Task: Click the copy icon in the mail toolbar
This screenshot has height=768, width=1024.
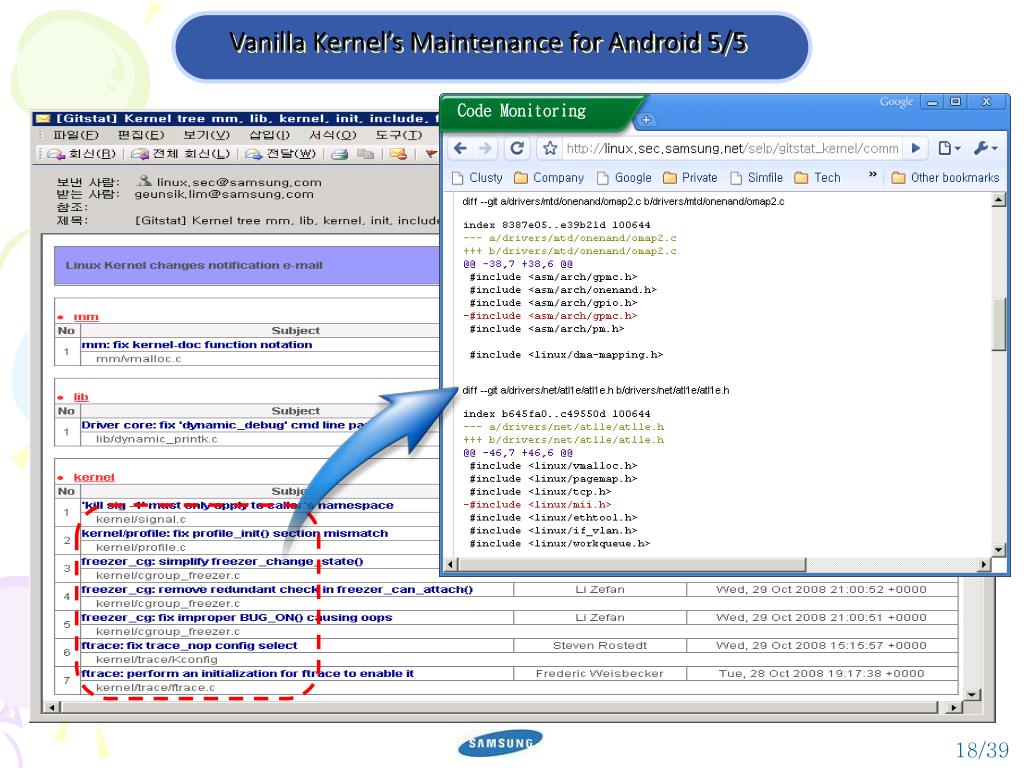Action: [x=366, y=154]
